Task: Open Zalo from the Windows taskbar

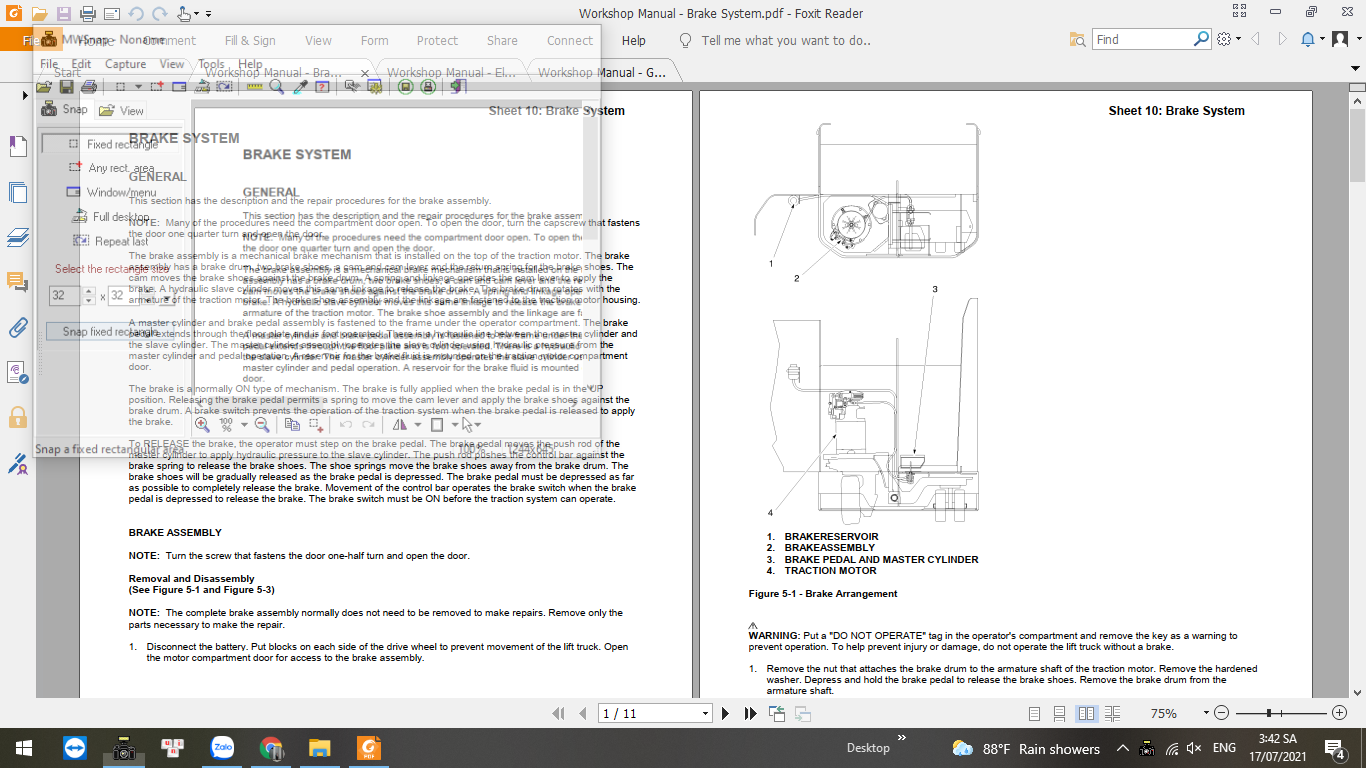Action: (x=222, y=747)
